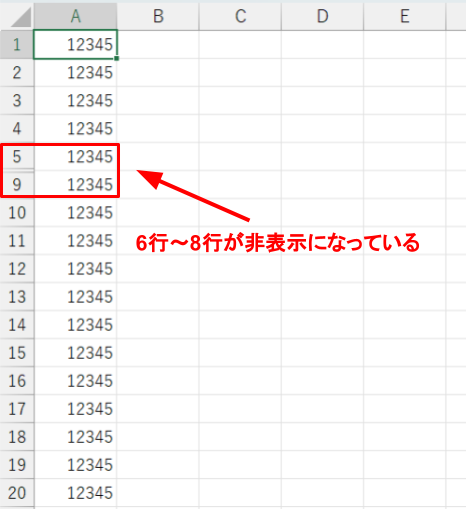Screen dimensions: 466x509
Task: Click cell A2 containing 12345
Action: [75, 73]
